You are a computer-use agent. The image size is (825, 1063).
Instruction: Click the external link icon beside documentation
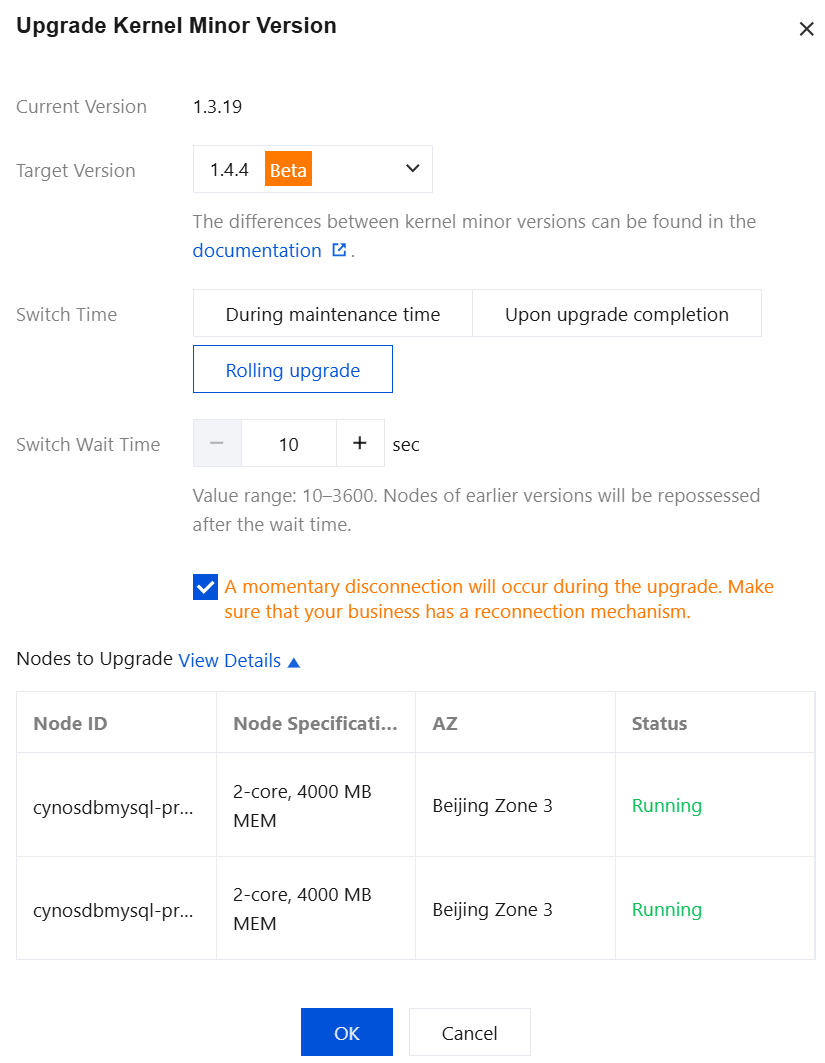coord(339,250)
